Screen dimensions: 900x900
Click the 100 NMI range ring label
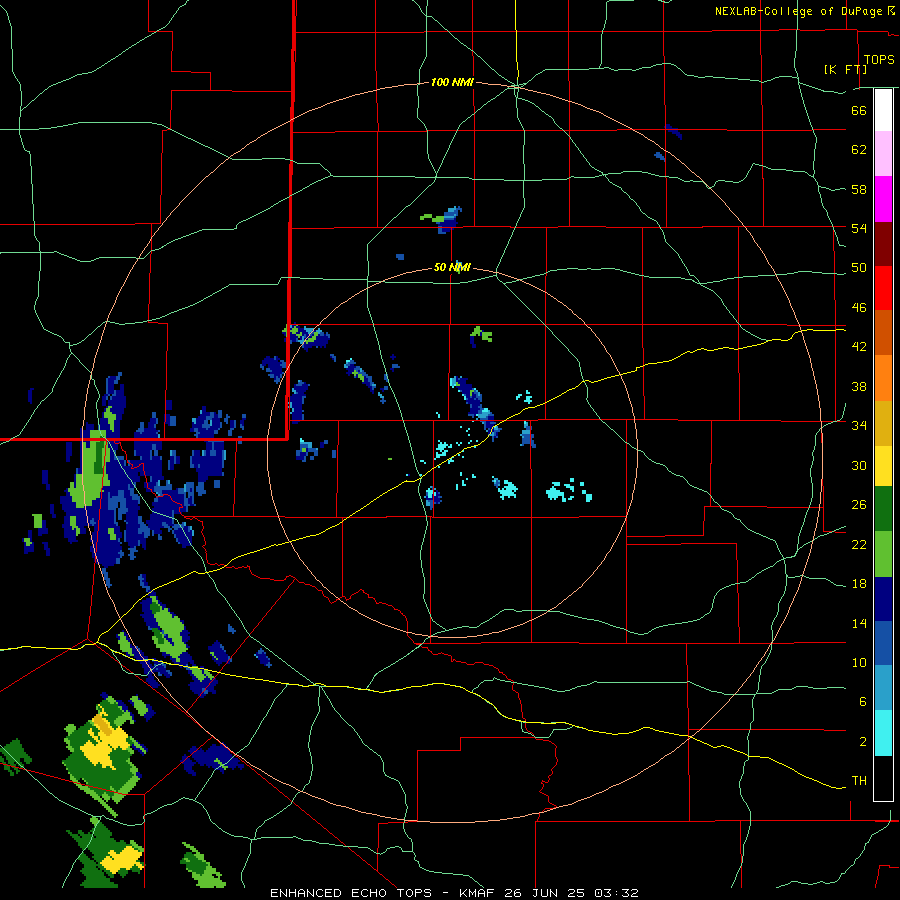(x=452, y=82)
